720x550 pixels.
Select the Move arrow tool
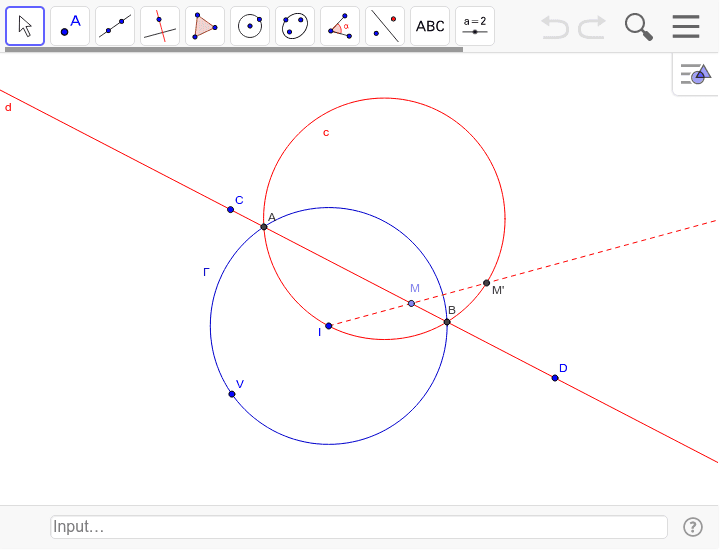[x=25, y=26]
